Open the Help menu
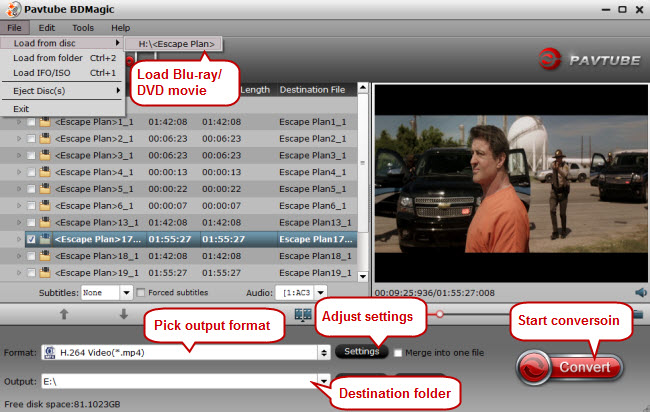This screenshot has width=650, height=412. tap(121, 28)
